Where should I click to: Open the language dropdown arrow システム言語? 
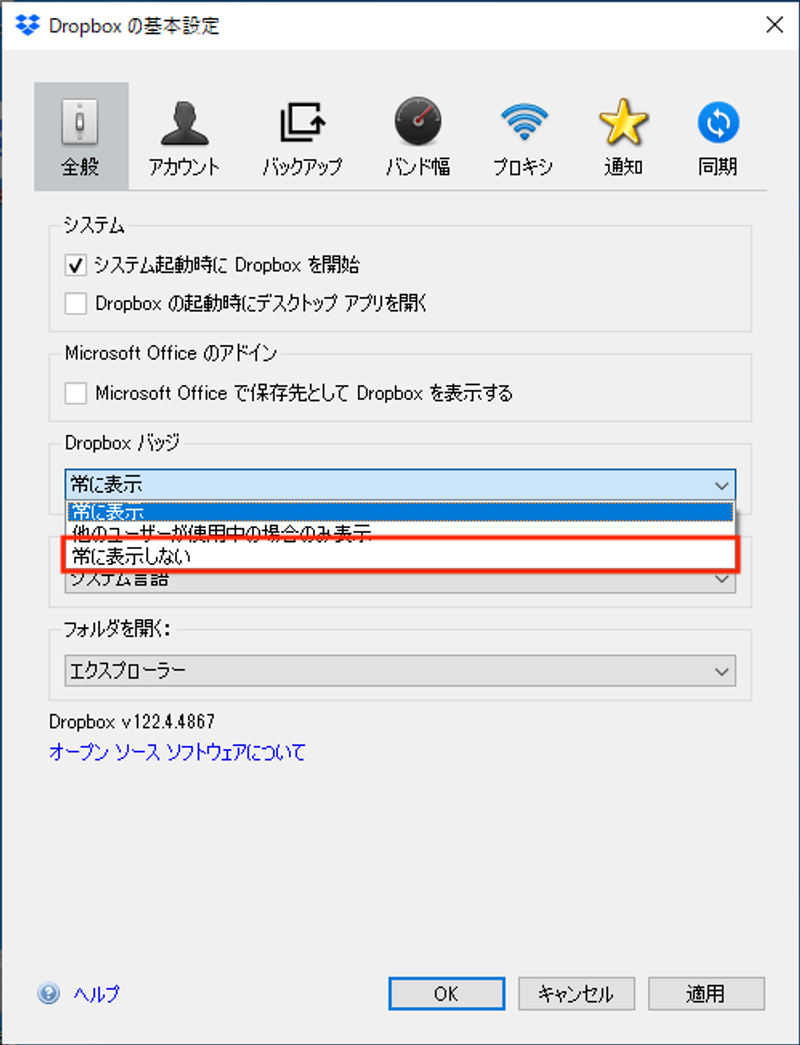[x=721, y=578]
